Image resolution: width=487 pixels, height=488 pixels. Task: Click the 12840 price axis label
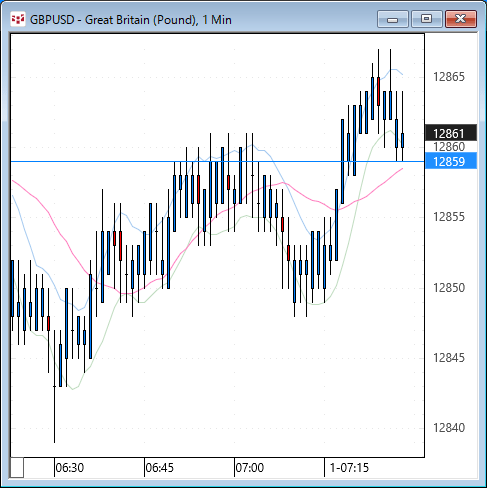pos(449,428)
